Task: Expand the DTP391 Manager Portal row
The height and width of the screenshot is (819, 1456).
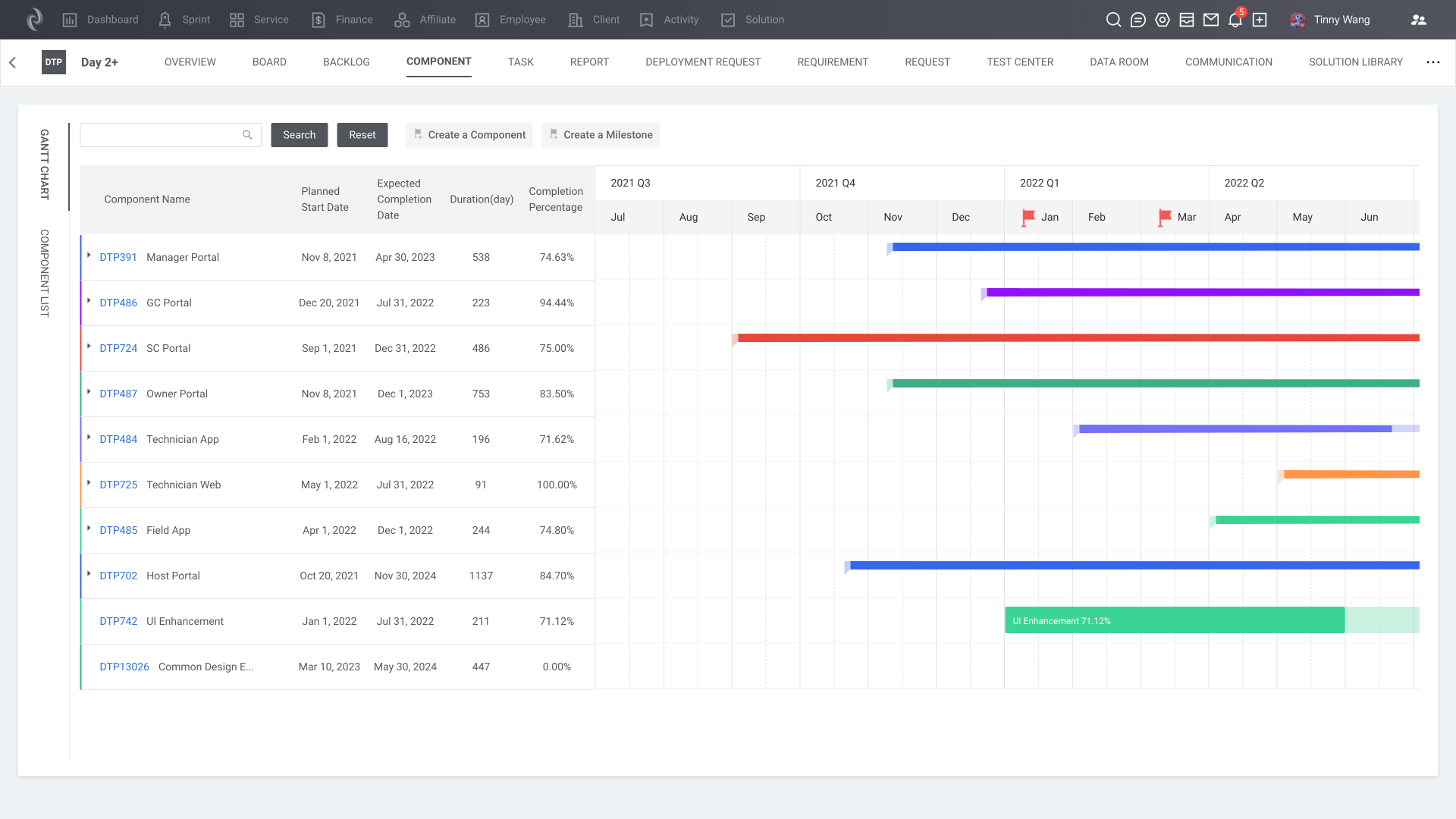Action: (x=89, y=256)
